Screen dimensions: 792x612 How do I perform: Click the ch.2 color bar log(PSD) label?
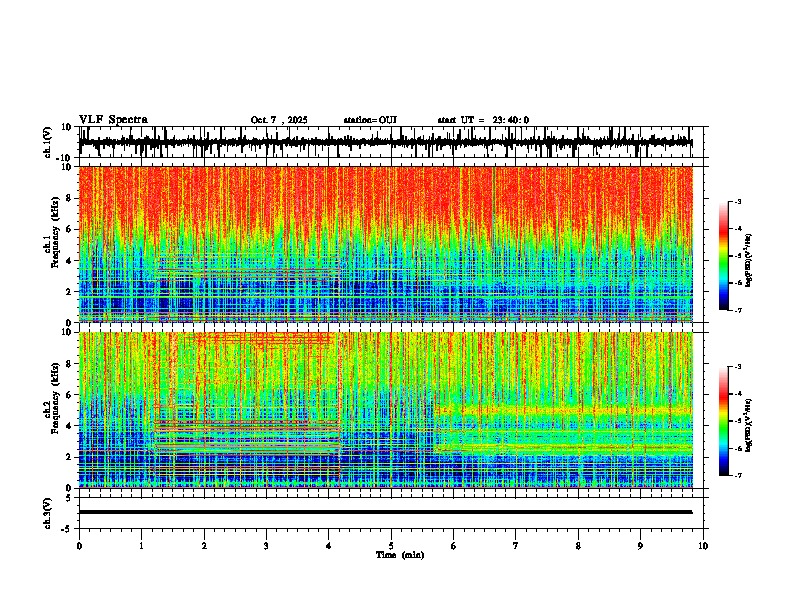pos(749,425)
